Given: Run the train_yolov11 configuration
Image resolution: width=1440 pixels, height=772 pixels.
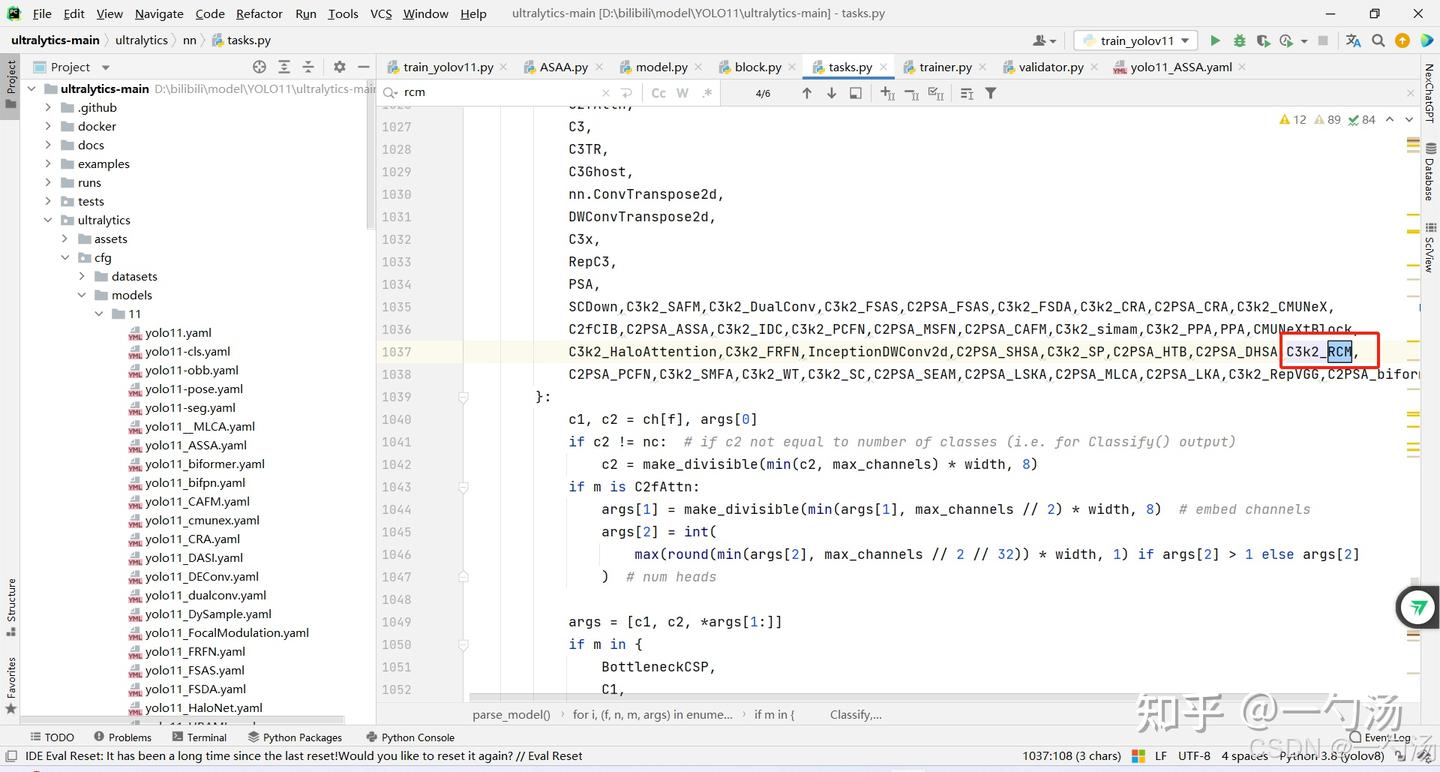Looking at the screenshot, I should click(x=1215, y=41).
